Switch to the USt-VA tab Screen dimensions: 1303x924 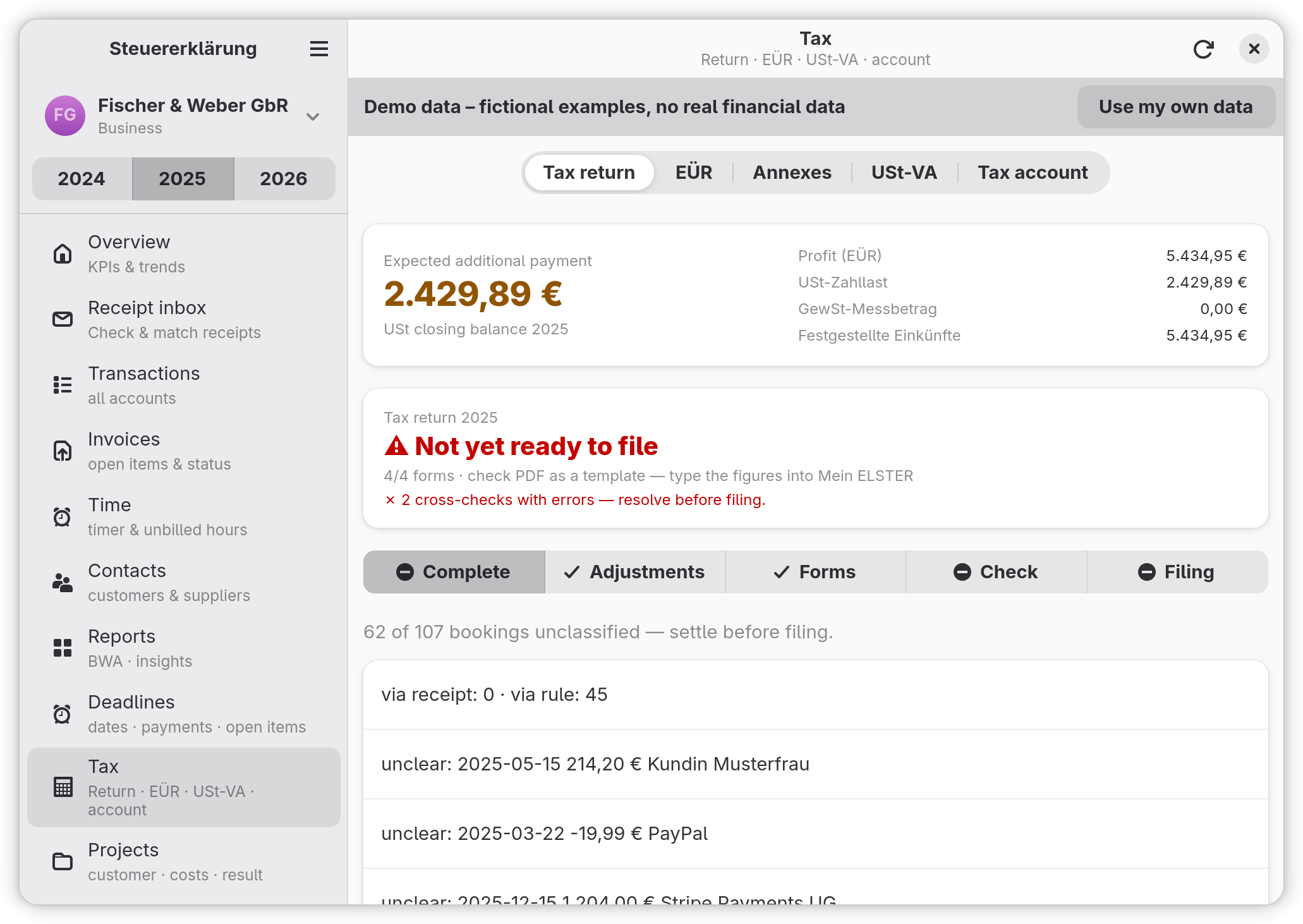click(x=904, y=173)
